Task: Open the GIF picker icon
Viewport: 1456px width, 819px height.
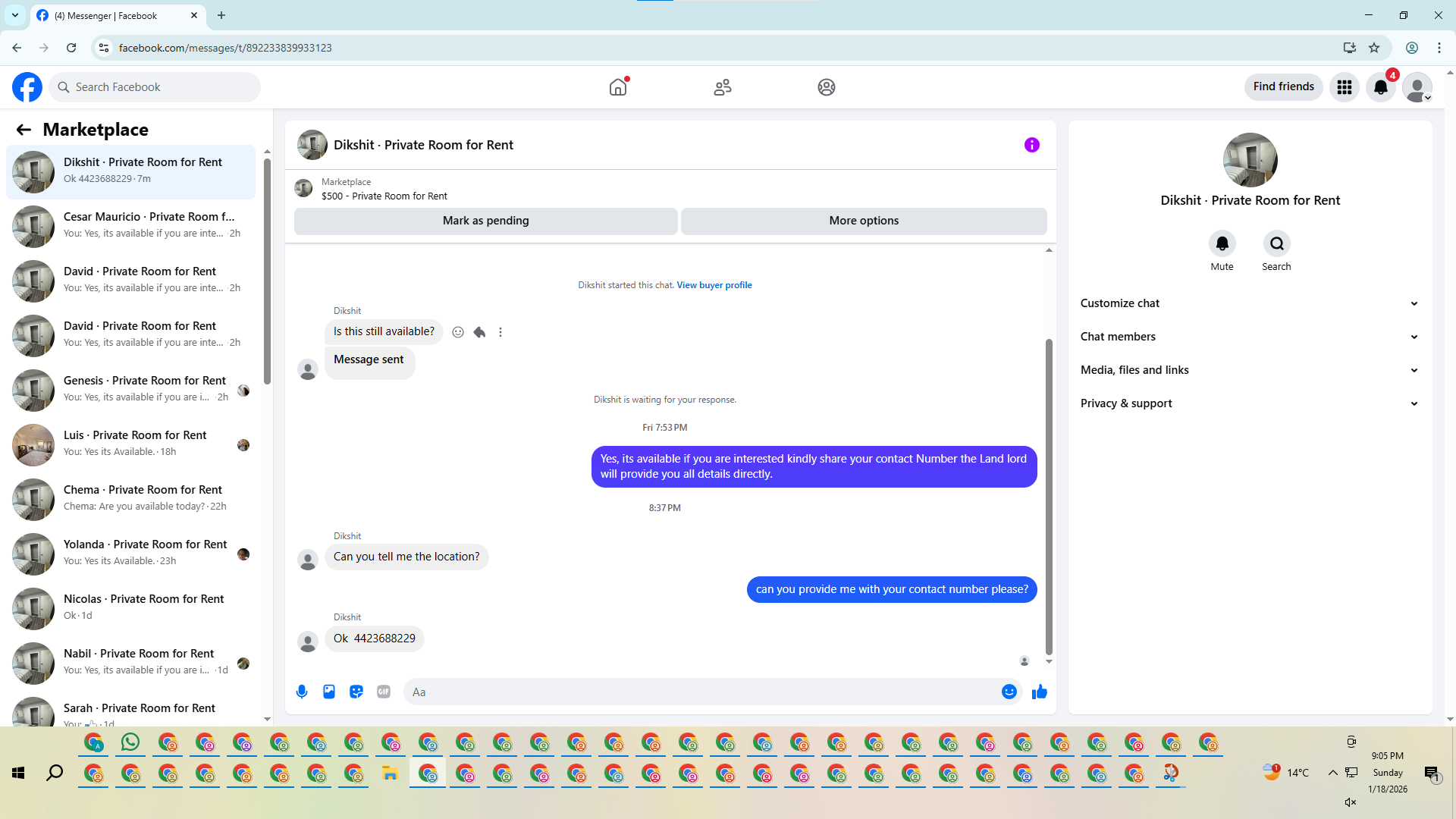Action: tap(384, 692)
